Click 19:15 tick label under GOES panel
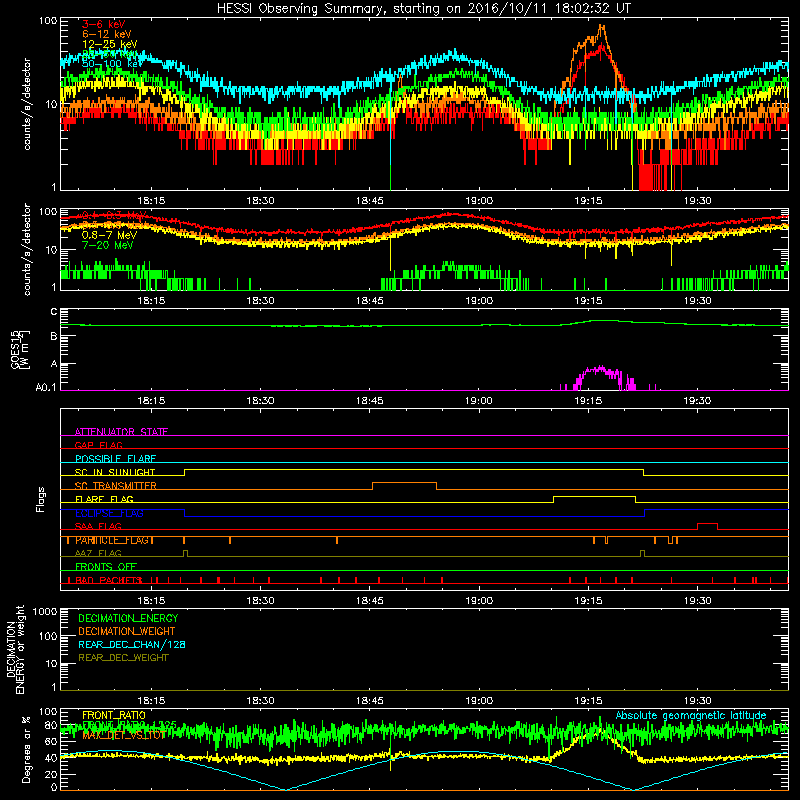Screen dimensions: 800x800 click(x=588, y=401)
